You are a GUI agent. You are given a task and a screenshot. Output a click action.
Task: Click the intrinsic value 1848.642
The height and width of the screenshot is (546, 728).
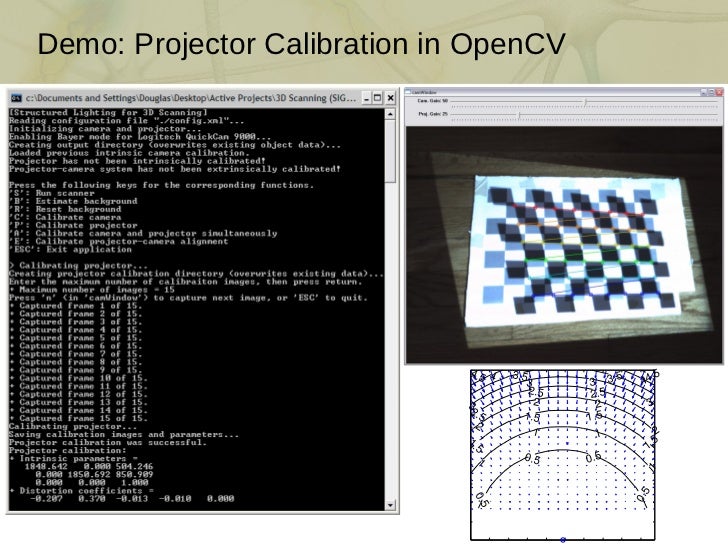[x=46, y=466]
